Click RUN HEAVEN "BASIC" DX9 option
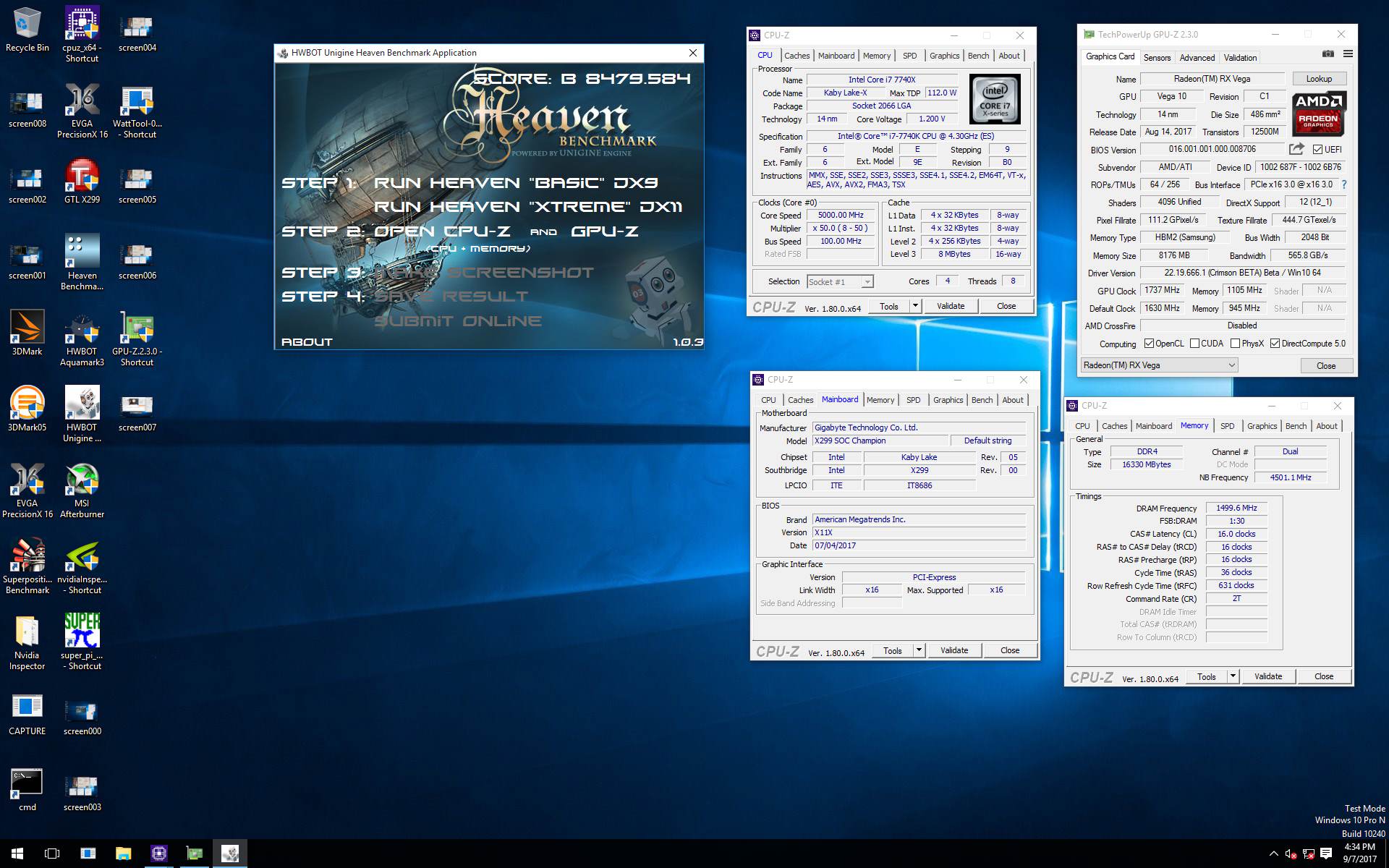The image size is (1389, 868). click(x=516, y=183)
